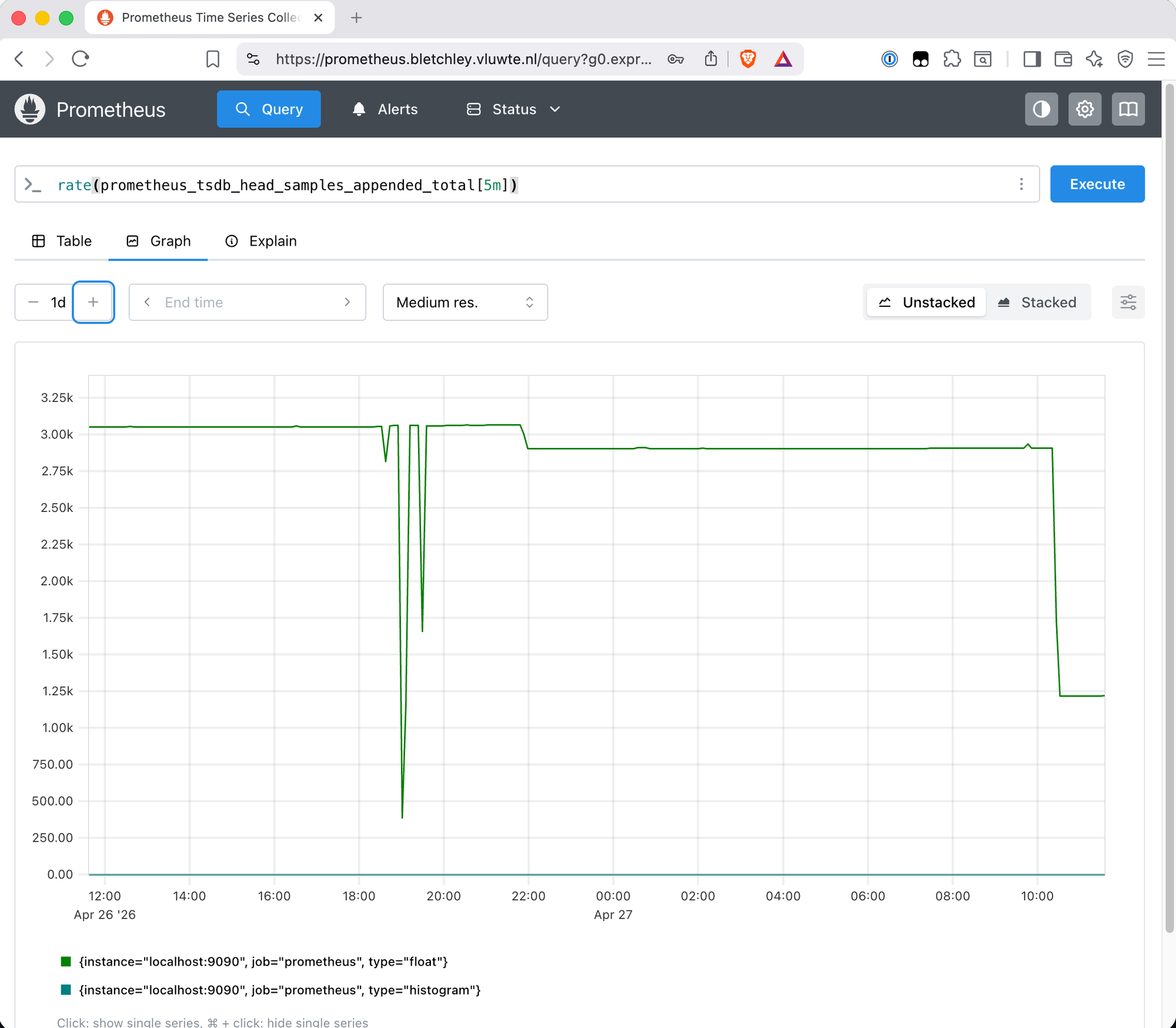Viewport: 1176px width, 1028px height.
Task: Click the password key icon
Action: click(x=676, y=59)
